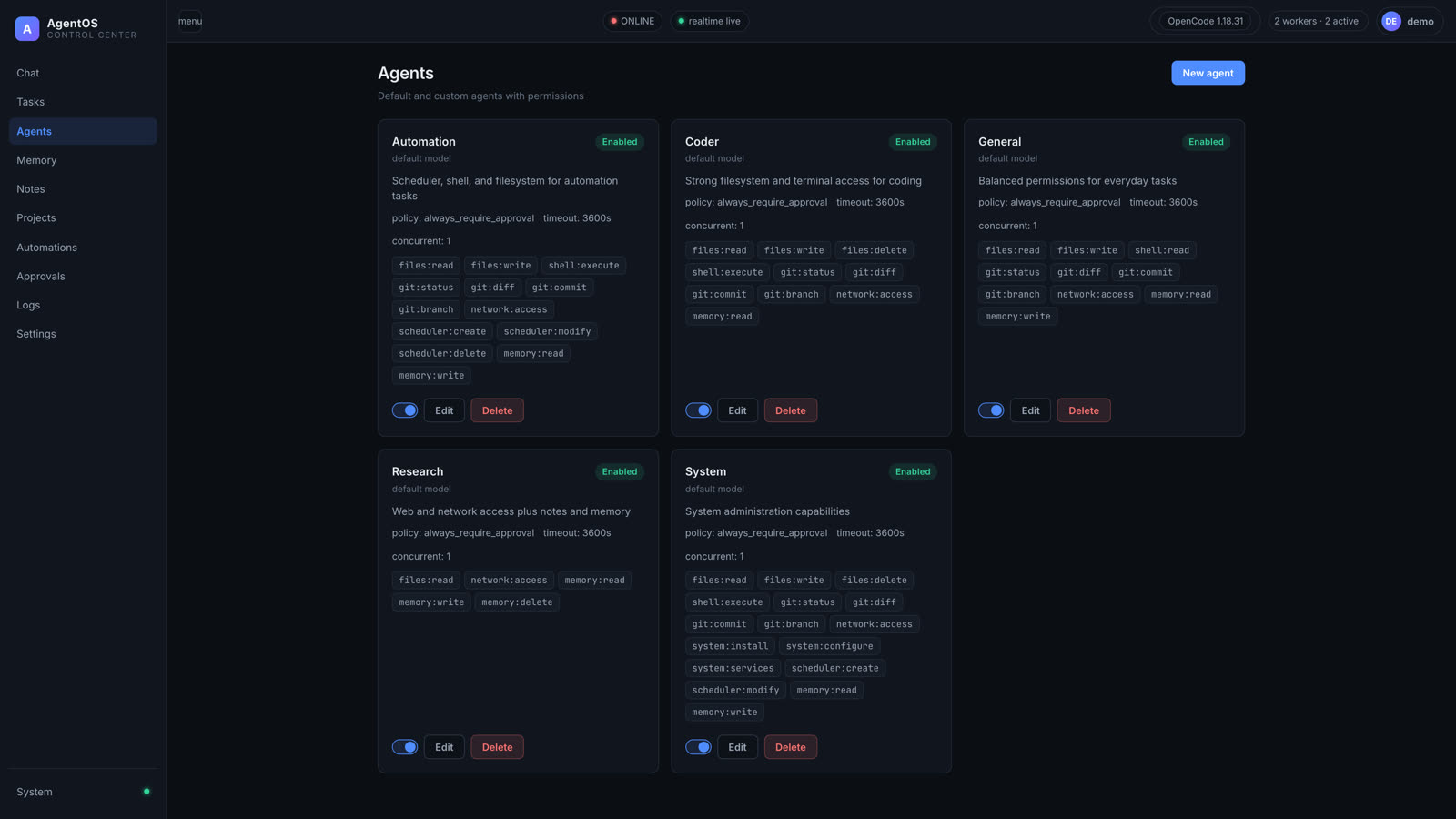Navigate to Projects

tap(83, 217)
